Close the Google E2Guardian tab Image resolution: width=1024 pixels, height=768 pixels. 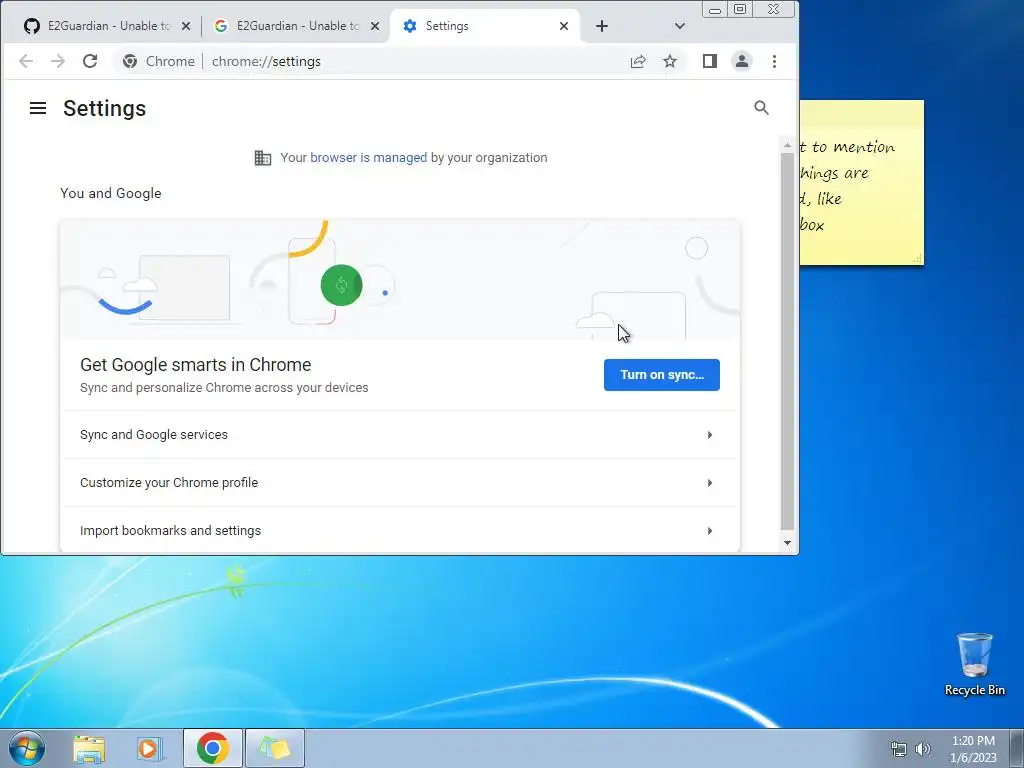click(x=375, y=26)
